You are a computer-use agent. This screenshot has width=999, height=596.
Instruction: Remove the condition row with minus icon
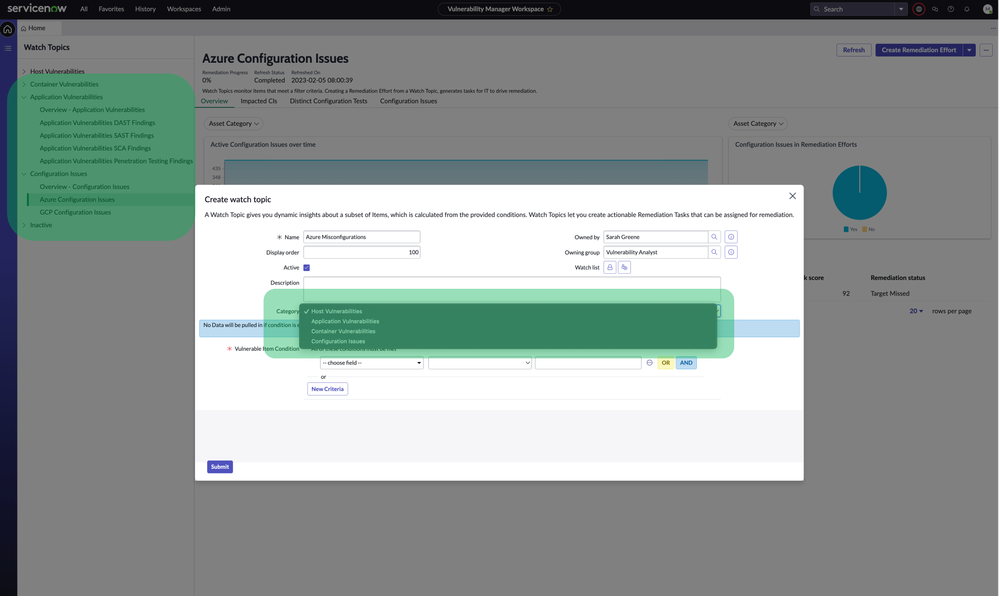(x=649, y=363)
